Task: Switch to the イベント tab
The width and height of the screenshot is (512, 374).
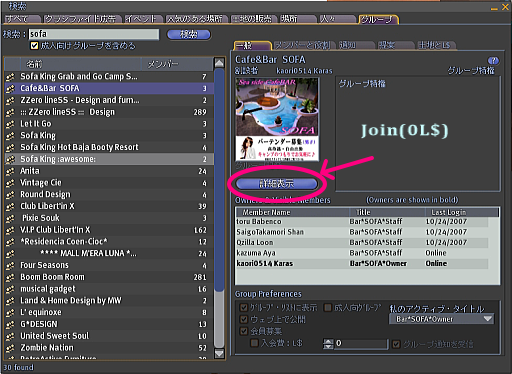Action: (143, 19)
